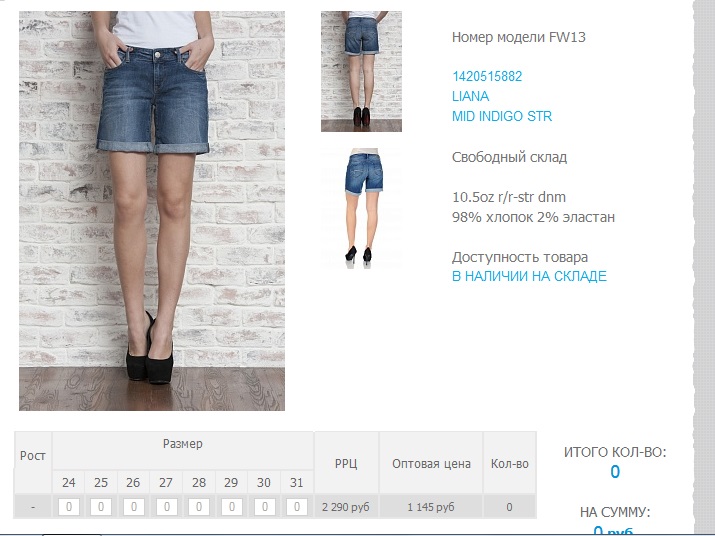
Task: Select the white-background shorts thumbnail
Action: [x=361, y=208]
